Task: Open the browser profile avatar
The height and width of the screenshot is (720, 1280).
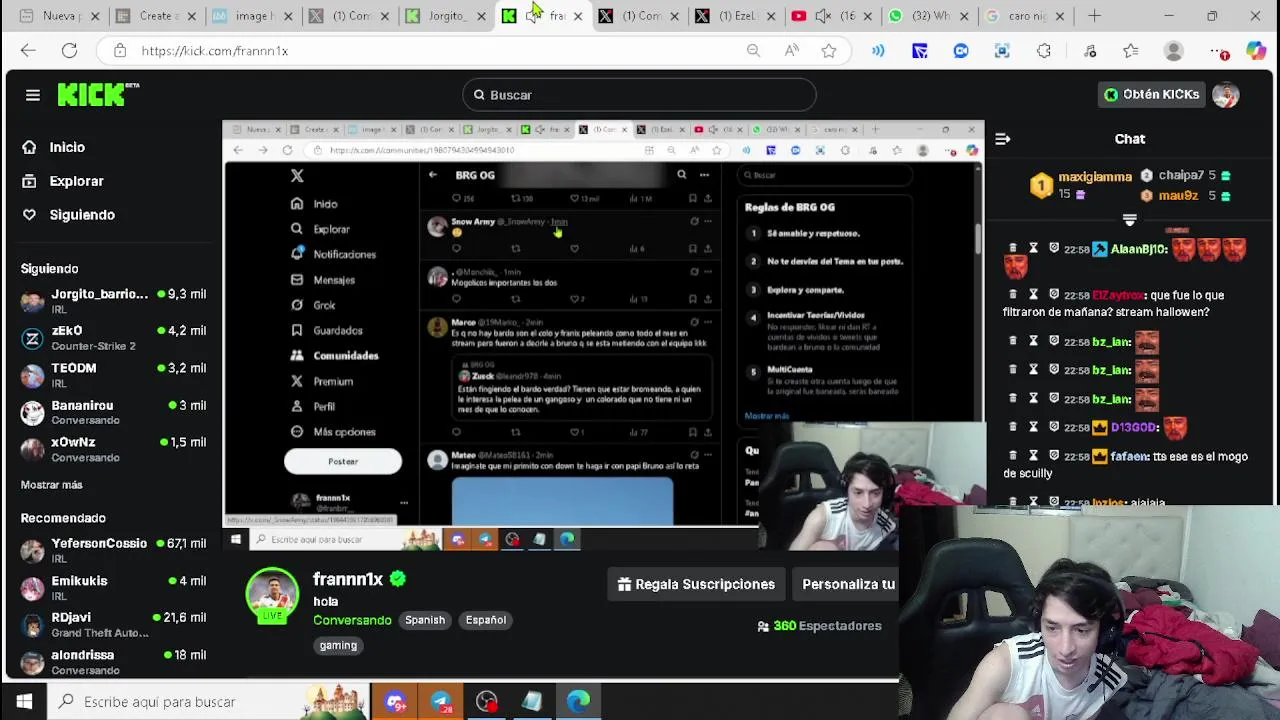Action: tap(1174, 51)
